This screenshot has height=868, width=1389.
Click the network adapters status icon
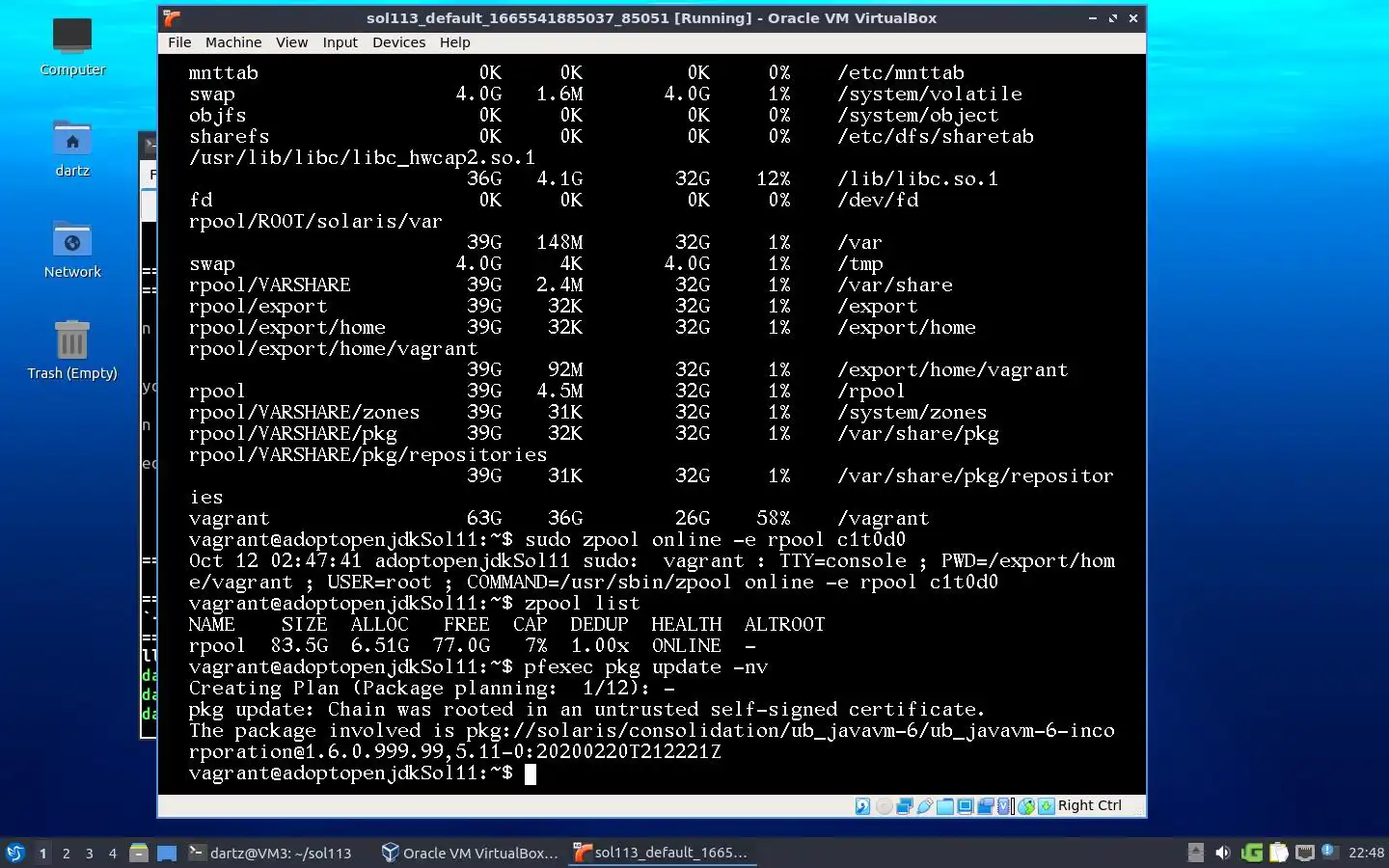click(905, 806)
